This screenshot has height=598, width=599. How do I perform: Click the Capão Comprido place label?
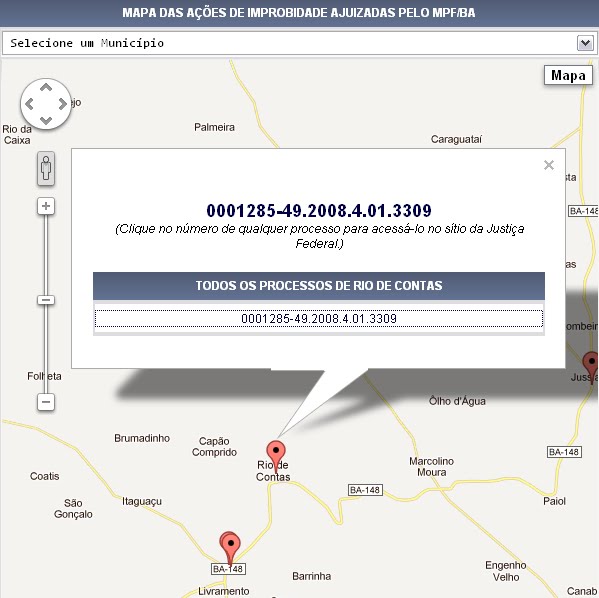pos(214,447)
